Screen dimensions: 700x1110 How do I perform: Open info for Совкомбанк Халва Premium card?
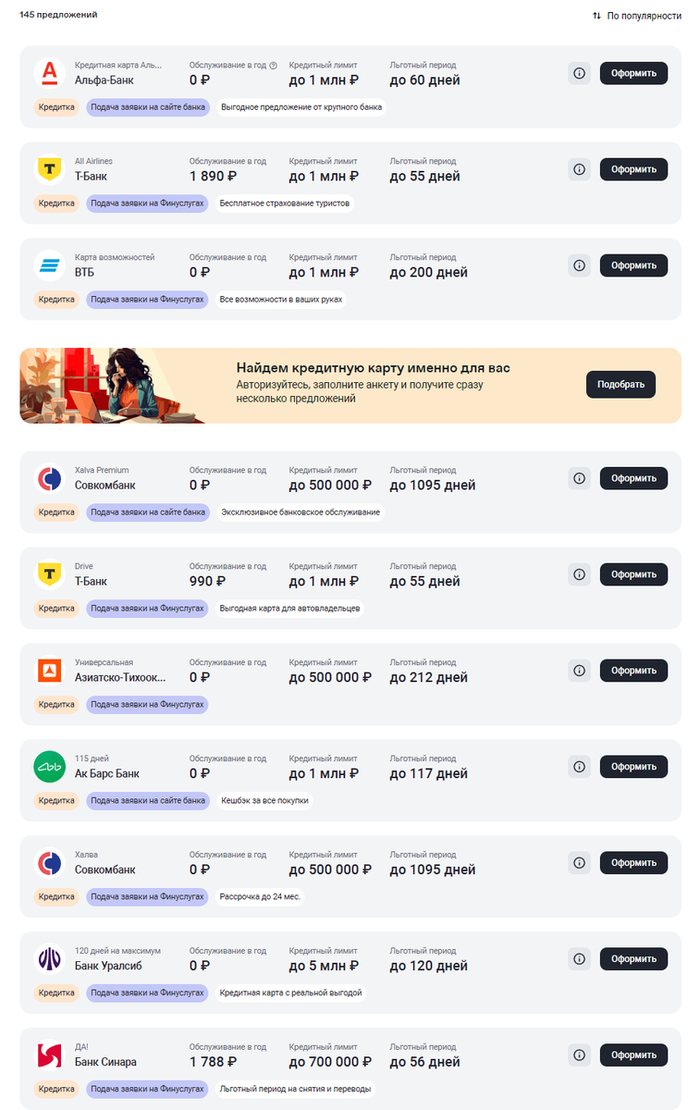click(x=579, y=478)
